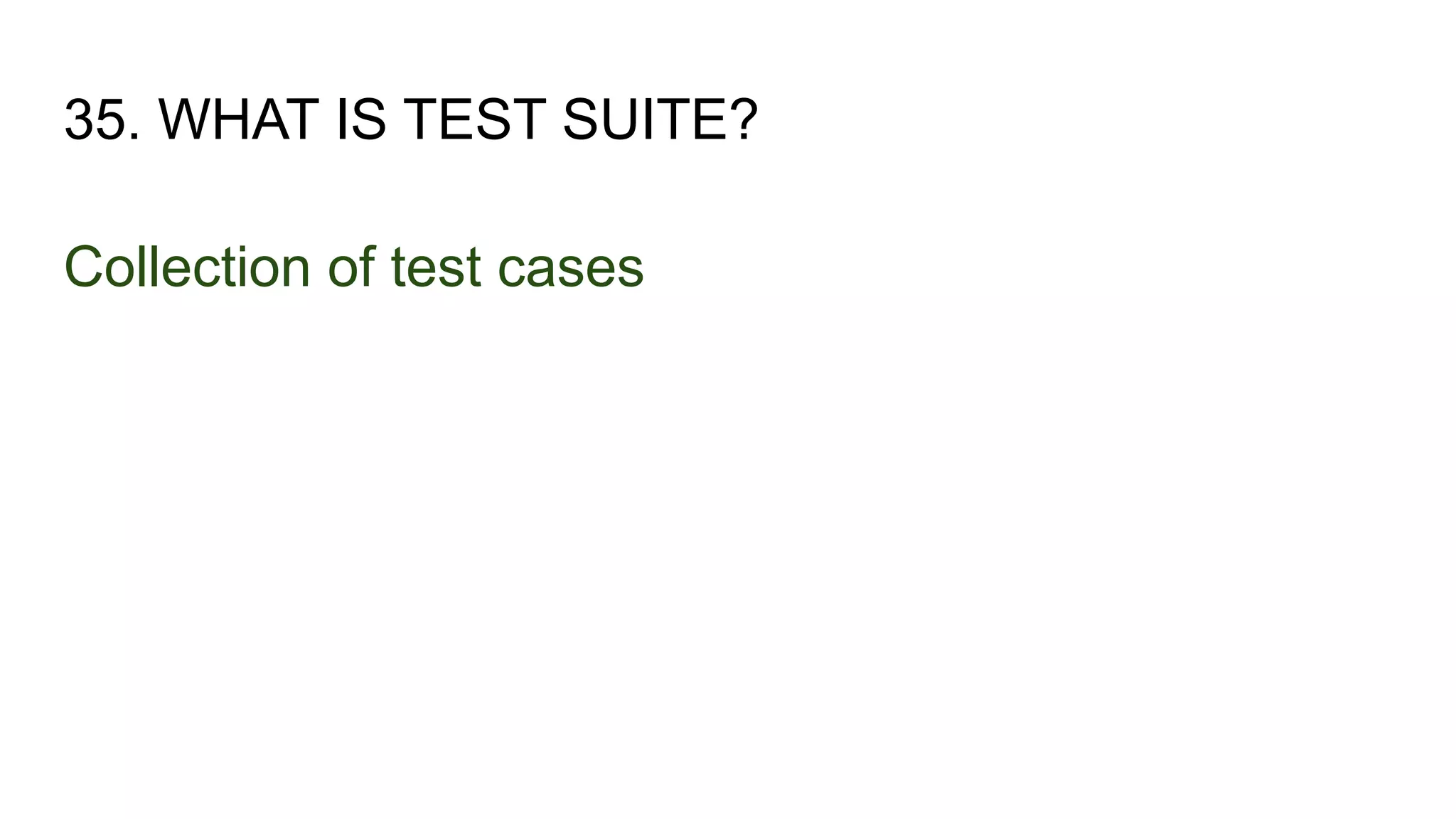Click the green word of

coord(351,267)
